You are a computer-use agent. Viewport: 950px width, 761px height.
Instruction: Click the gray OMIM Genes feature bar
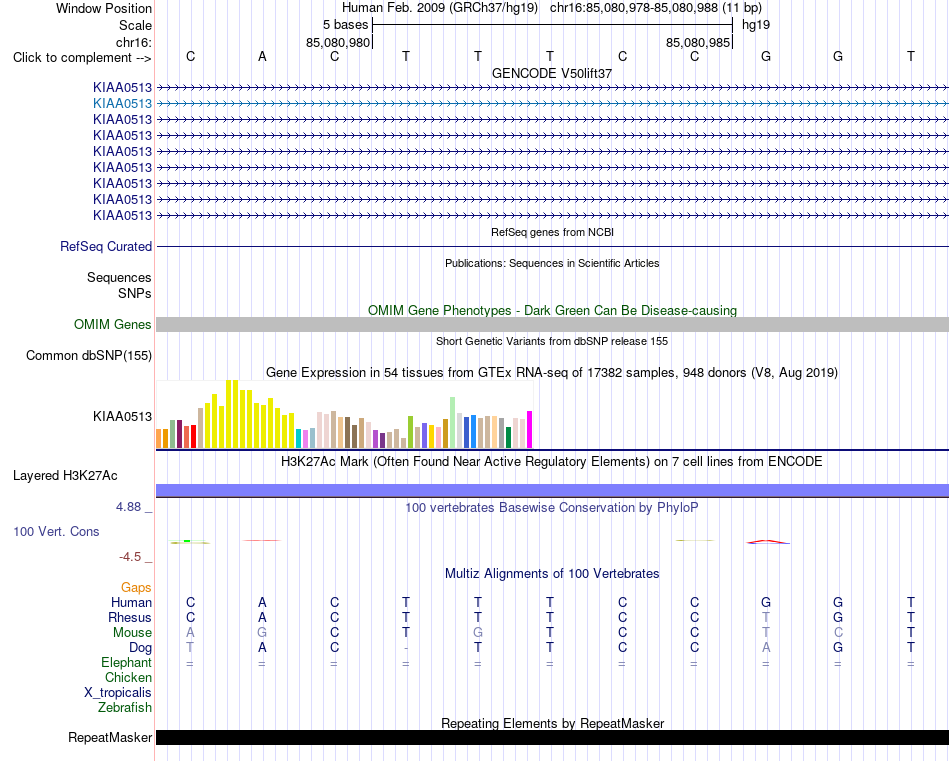click(552, 325)
